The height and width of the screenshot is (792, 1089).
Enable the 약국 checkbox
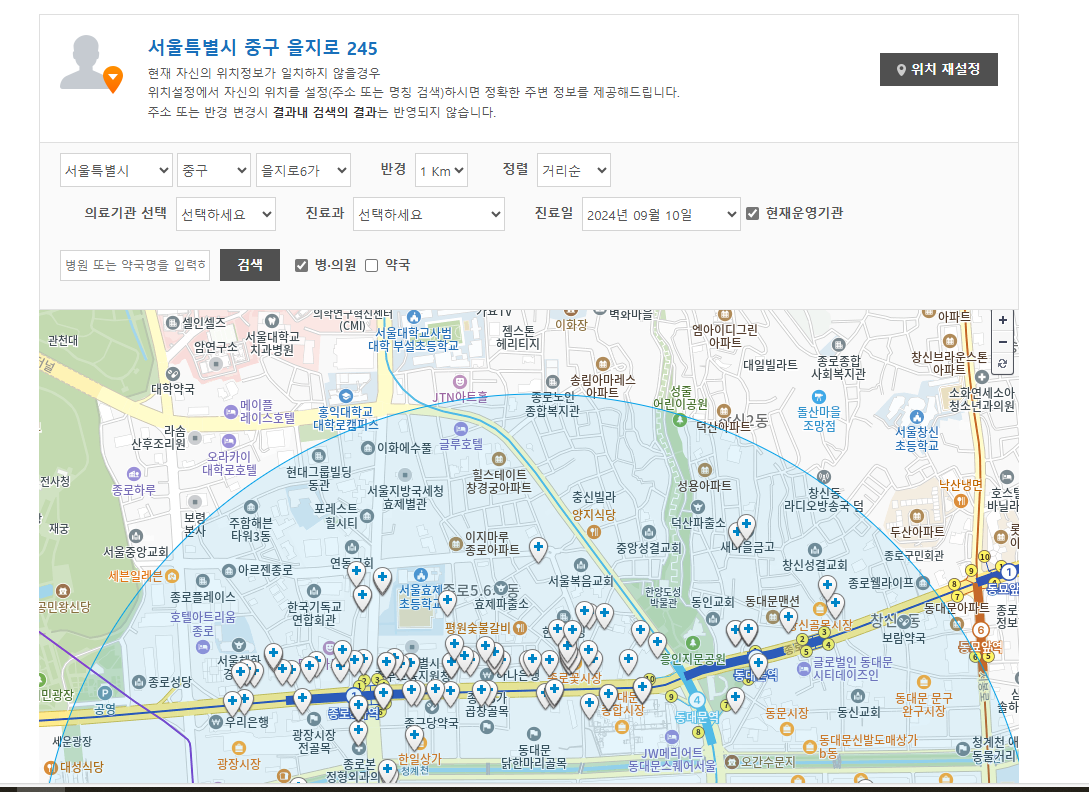(371, 264)
